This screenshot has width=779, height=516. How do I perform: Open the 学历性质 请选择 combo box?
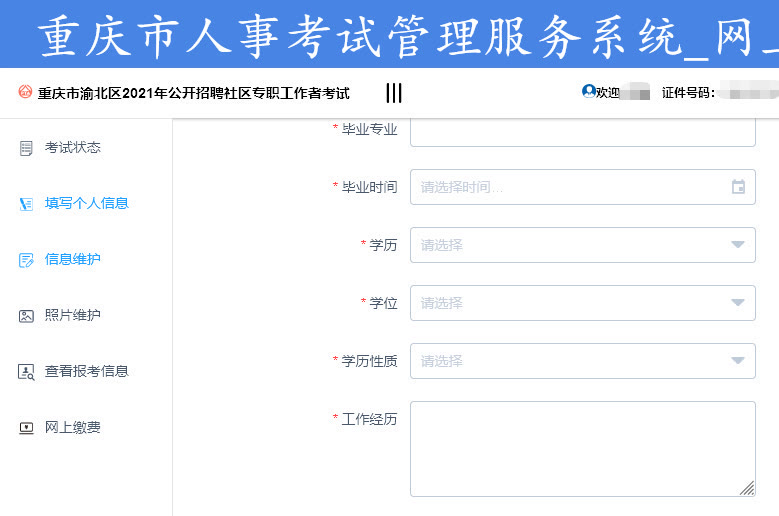tap(583, 361)
